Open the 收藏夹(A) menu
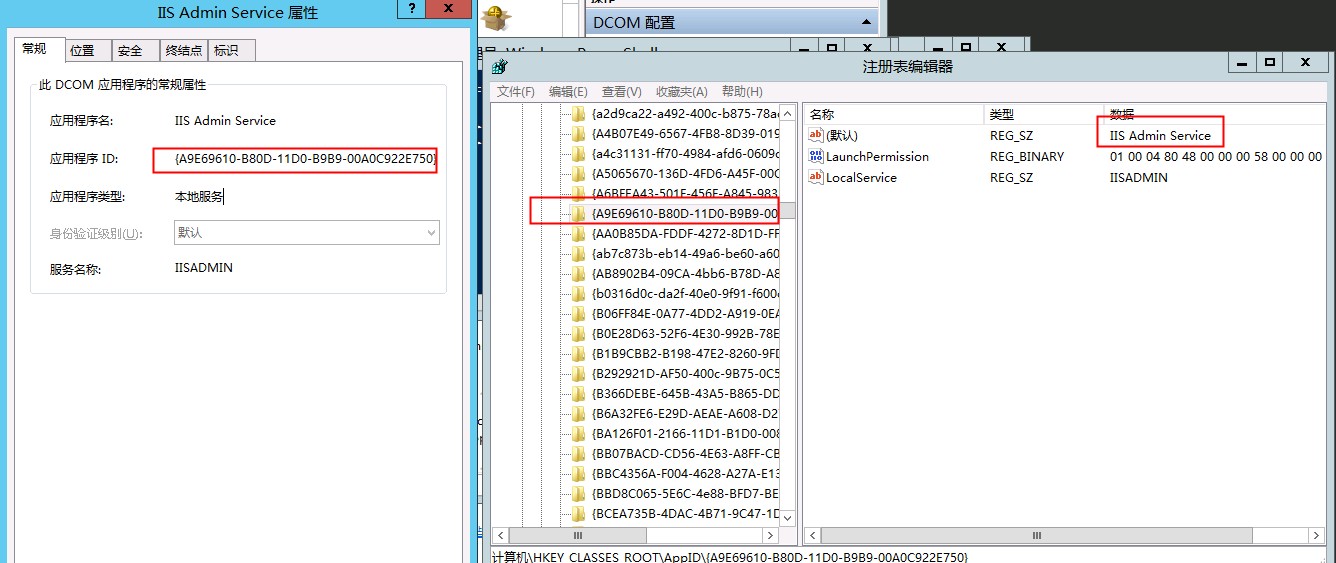Viewport: 1336px width, 563px height. point(681,92)
